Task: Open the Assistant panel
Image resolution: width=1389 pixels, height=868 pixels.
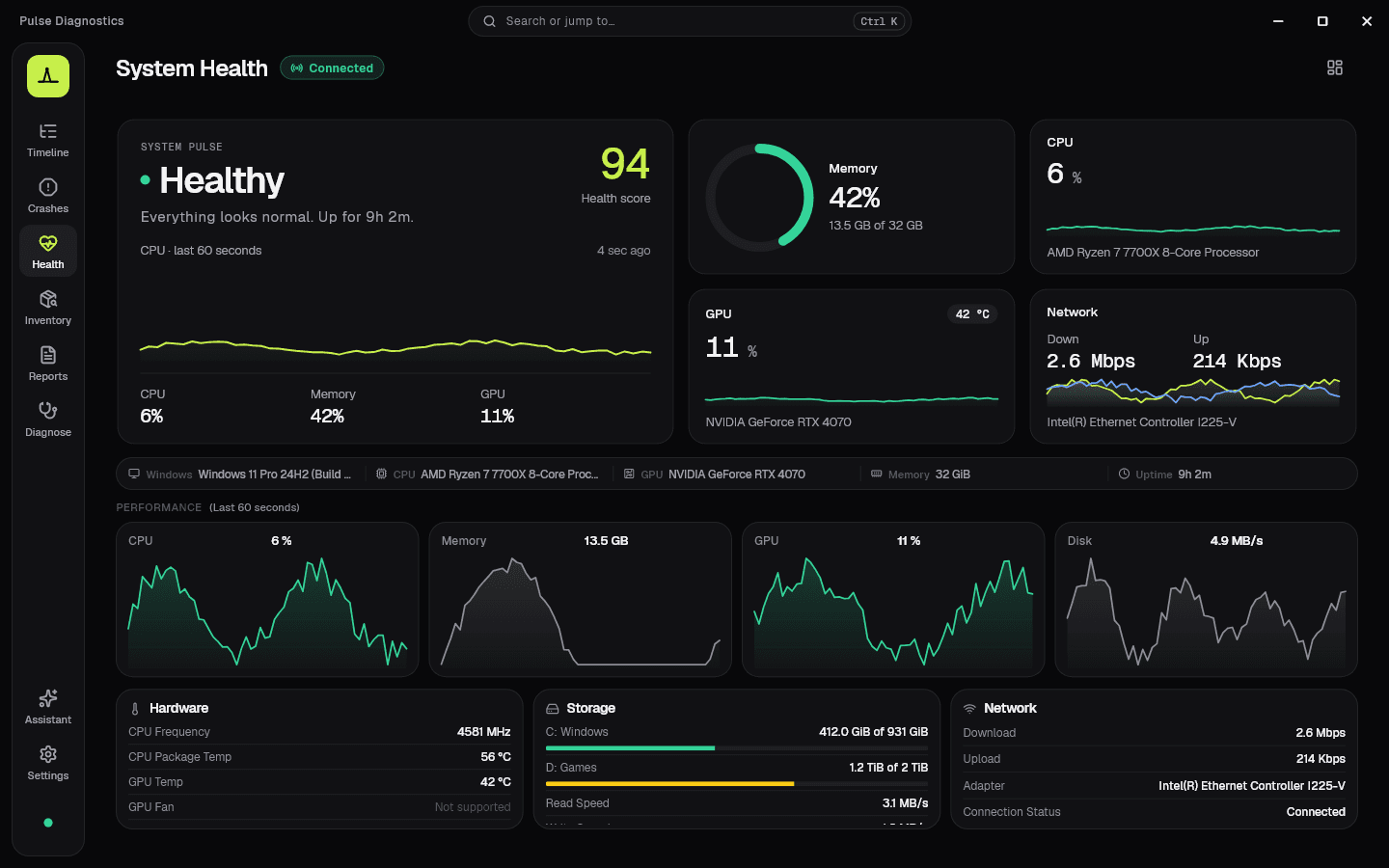Action: tap(48, 708)
